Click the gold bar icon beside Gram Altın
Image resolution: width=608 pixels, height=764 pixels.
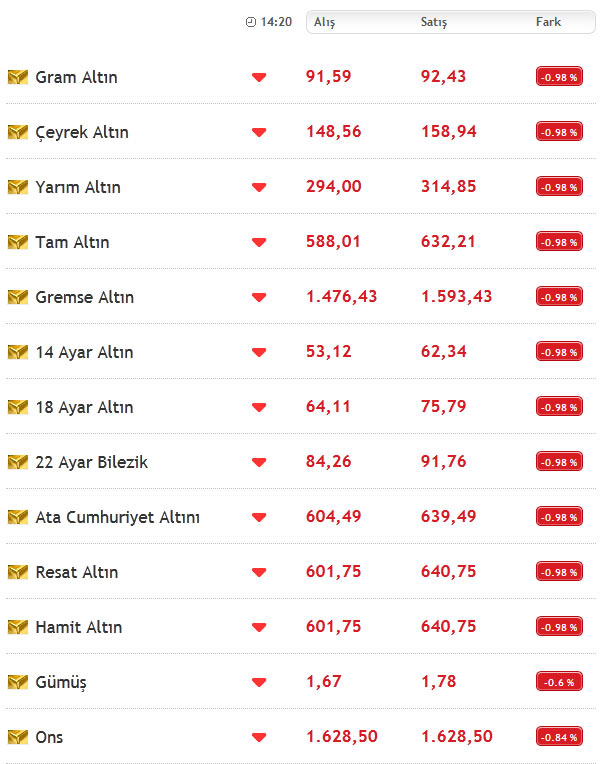(x=18, y=77)
